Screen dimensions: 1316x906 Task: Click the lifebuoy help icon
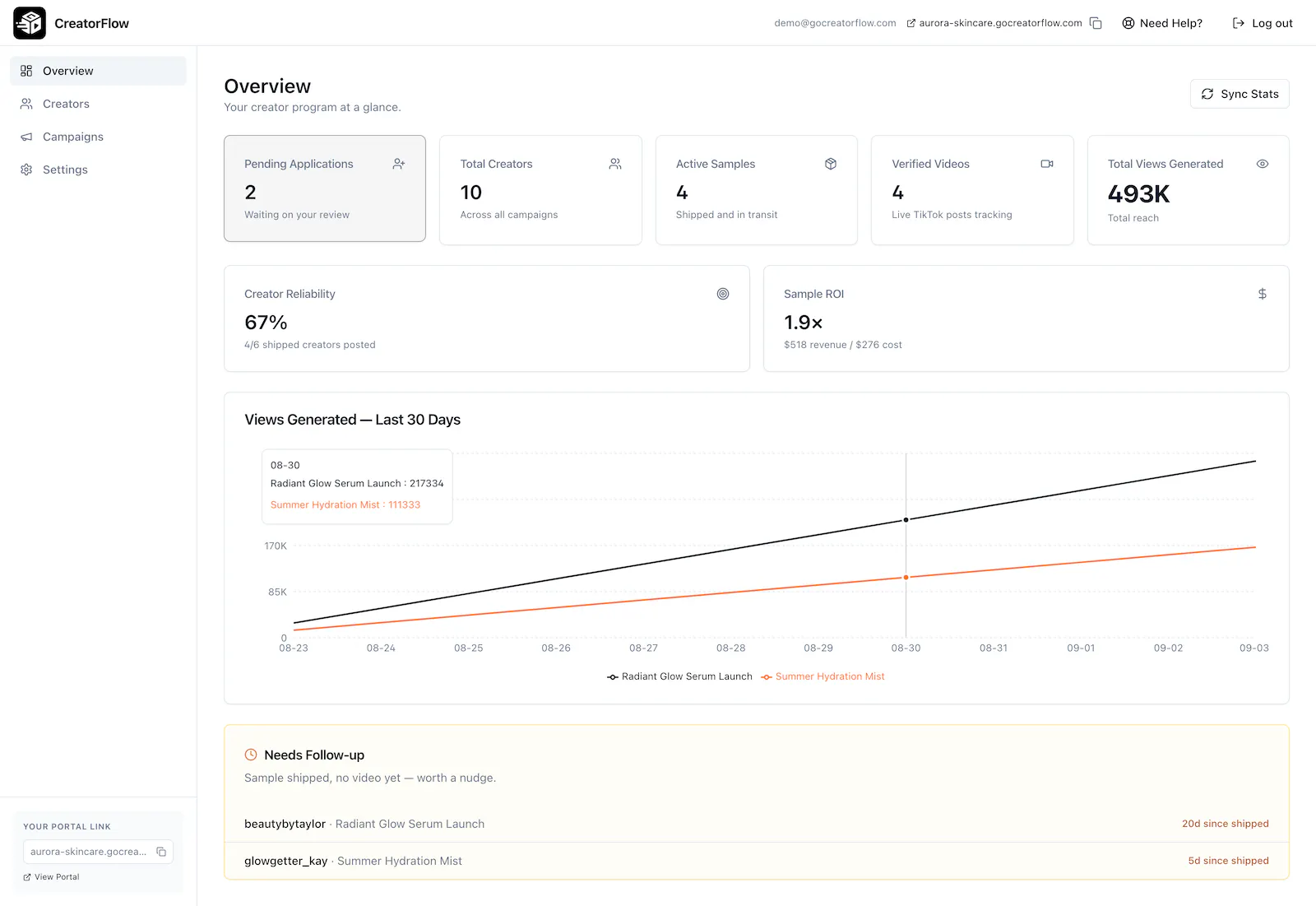1128,23
